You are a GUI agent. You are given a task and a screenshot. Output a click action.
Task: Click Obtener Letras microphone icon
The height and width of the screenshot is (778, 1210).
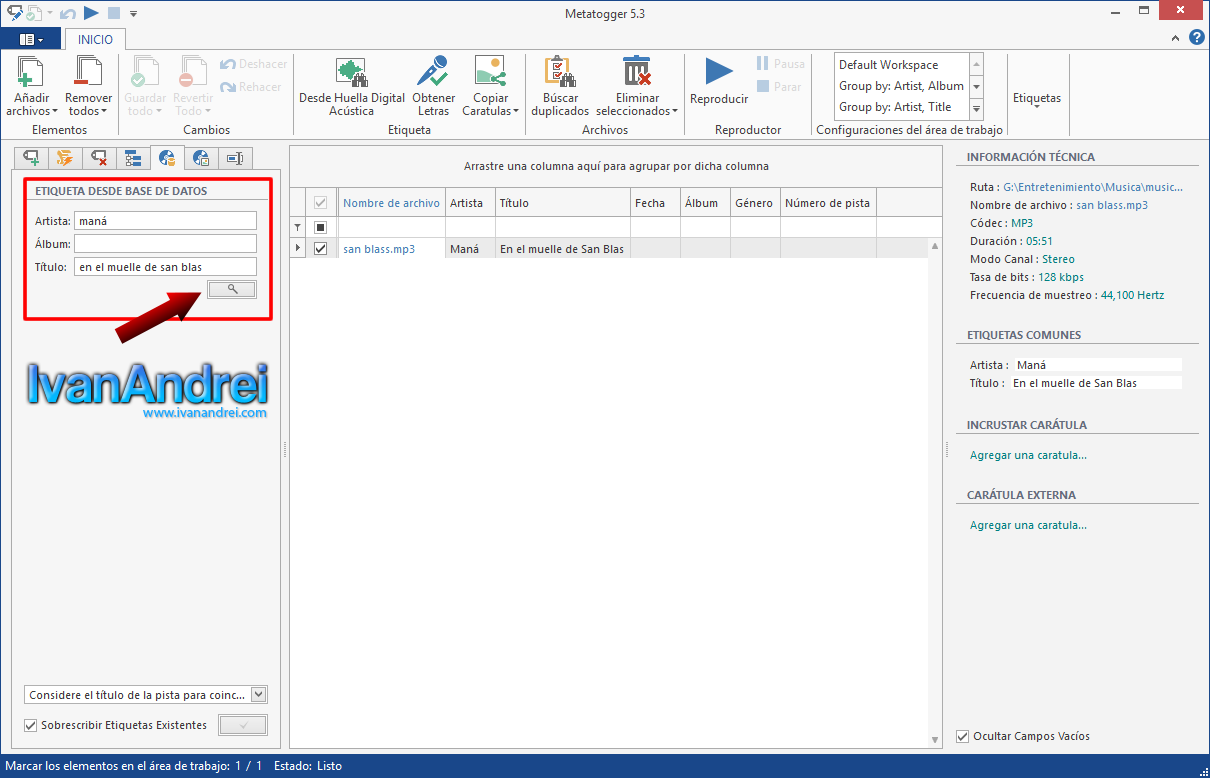click(433, 72)
